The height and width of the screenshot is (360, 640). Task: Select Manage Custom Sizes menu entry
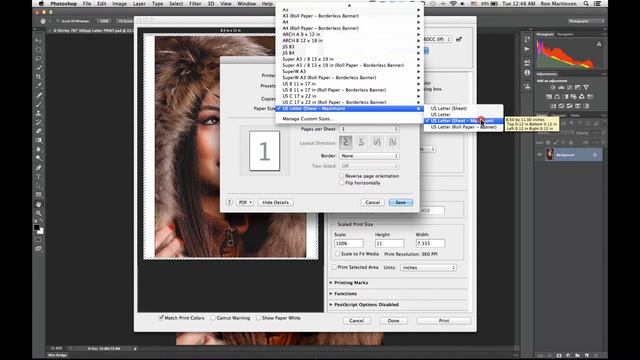click(308, 119)
